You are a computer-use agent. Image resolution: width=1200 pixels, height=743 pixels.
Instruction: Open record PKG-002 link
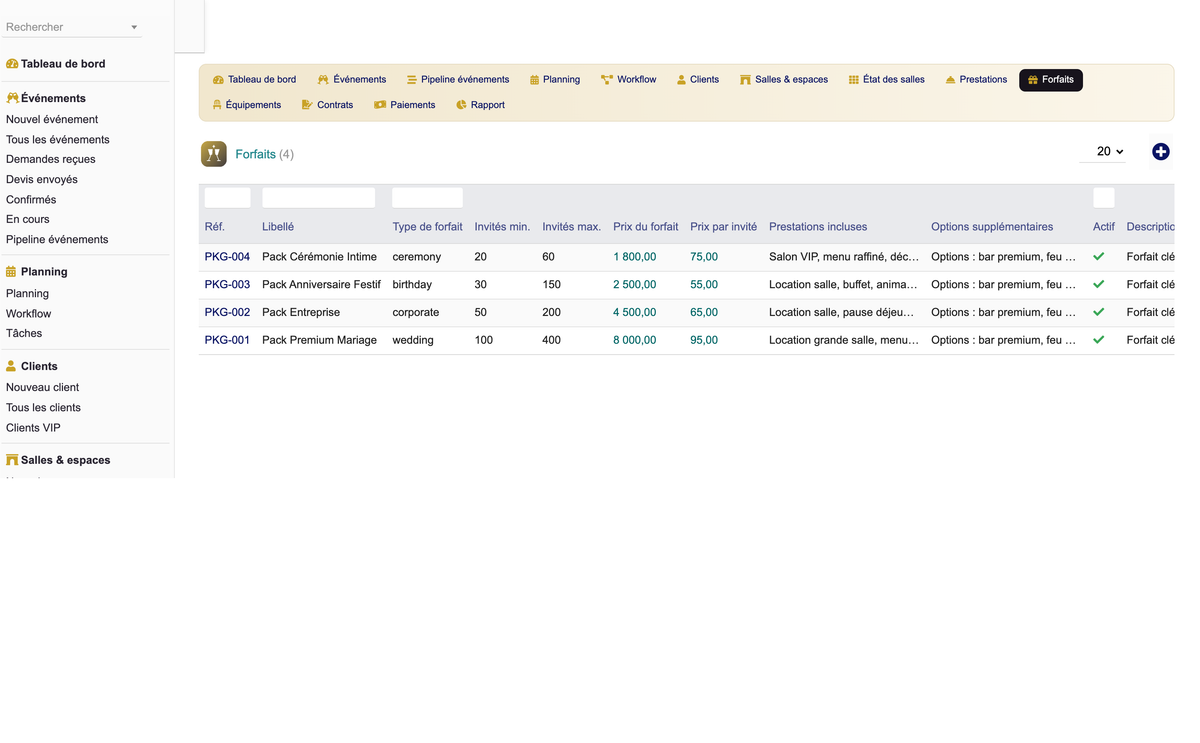tap(228, 313)
